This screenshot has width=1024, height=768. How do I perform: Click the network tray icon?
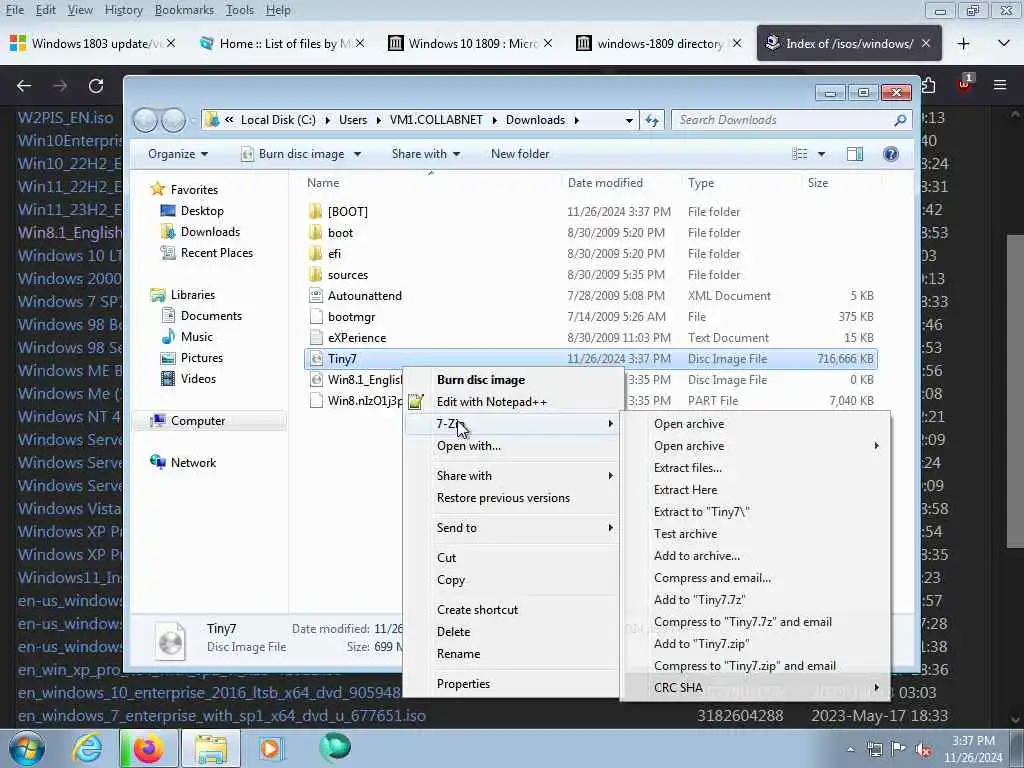pyautogui.click(x=874, y=750)
